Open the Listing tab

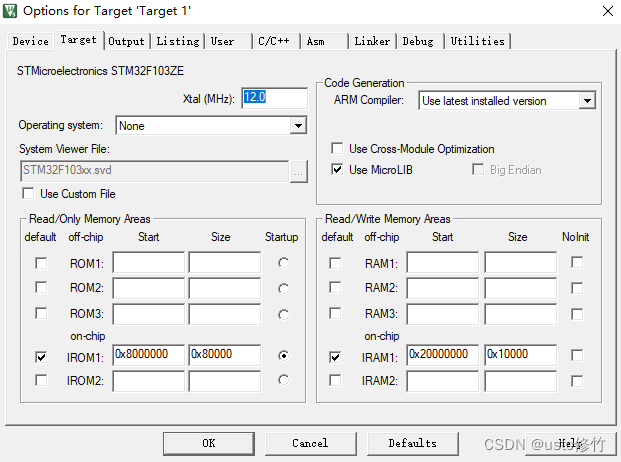coord(177,41)
